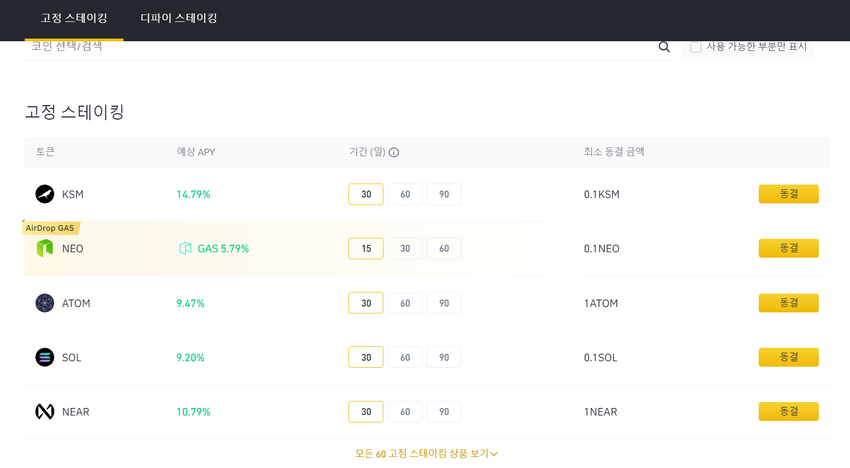850x468 pixels.
Task: Click the SOL token logo
Action: coord(44,357)
